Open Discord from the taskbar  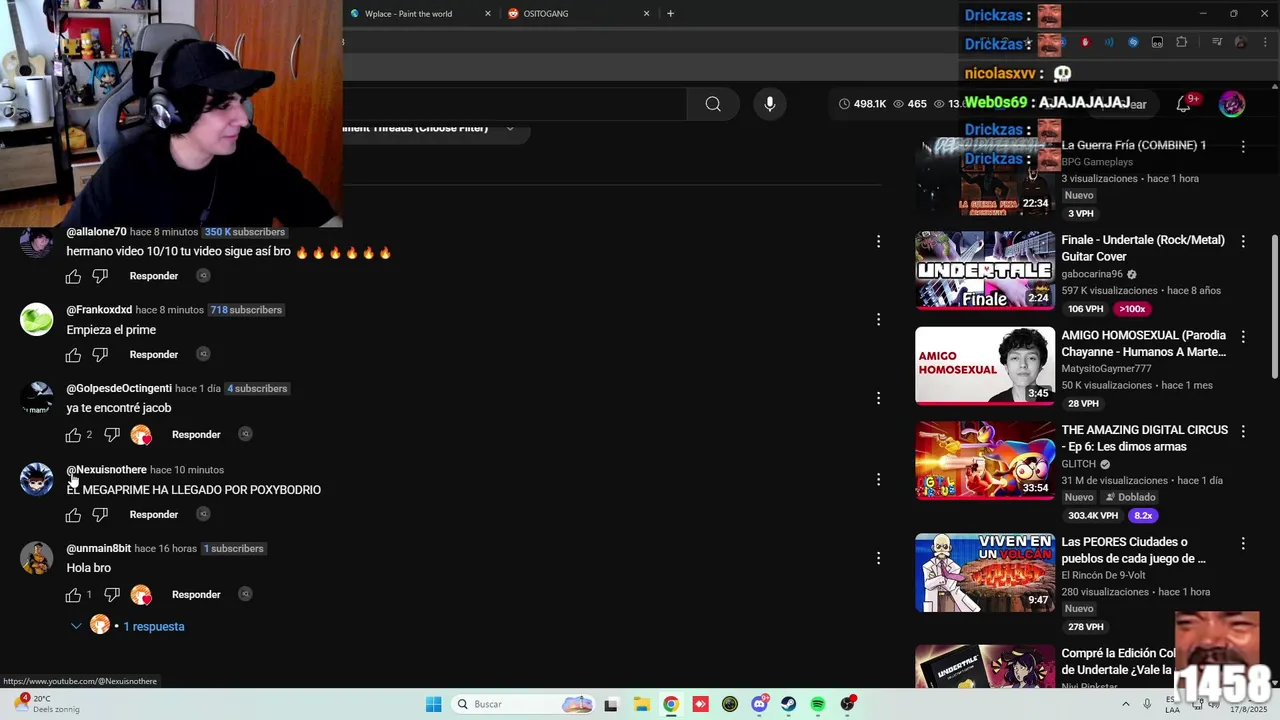[759, 704]
